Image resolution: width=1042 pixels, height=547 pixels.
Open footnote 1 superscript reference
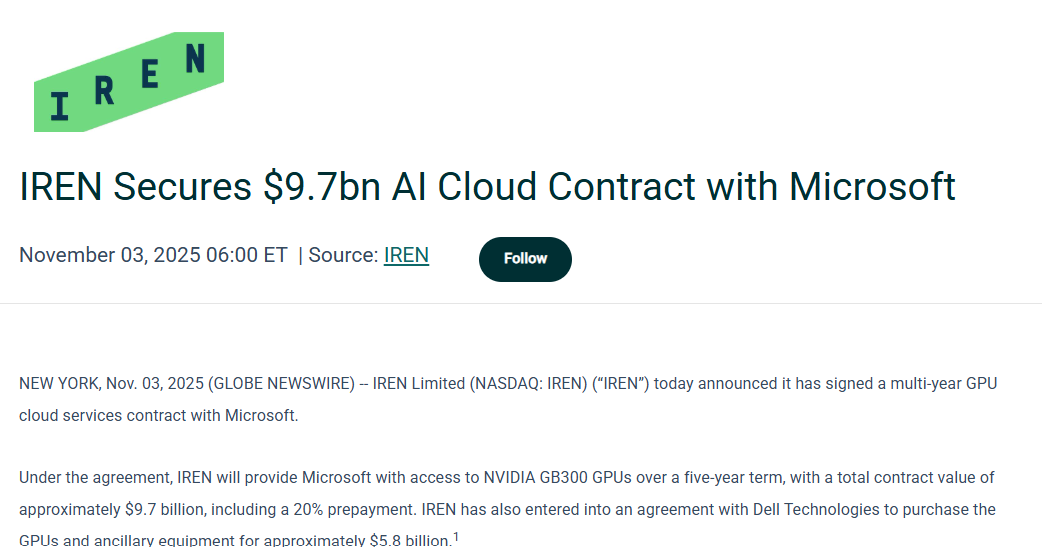(x=456, y=537)
